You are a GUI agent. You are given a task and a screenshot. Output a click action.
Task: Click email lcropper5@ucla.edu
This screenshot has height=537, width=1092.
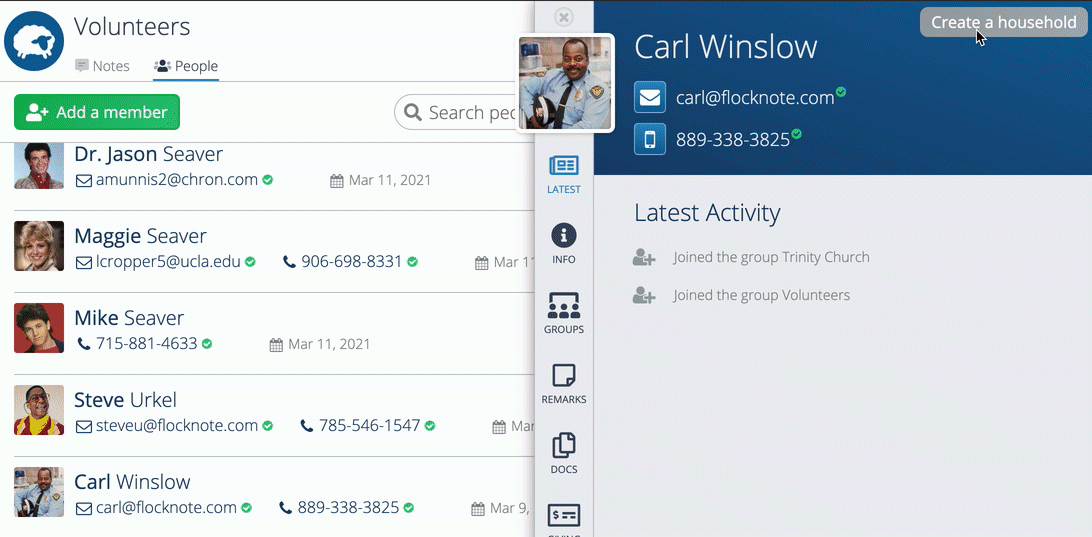click(x=168, y=262)
